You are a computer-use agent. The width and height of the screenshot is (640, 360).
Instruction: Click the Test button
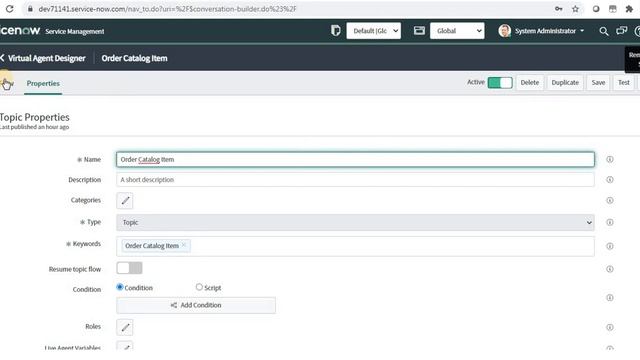(x=624, y=83)
